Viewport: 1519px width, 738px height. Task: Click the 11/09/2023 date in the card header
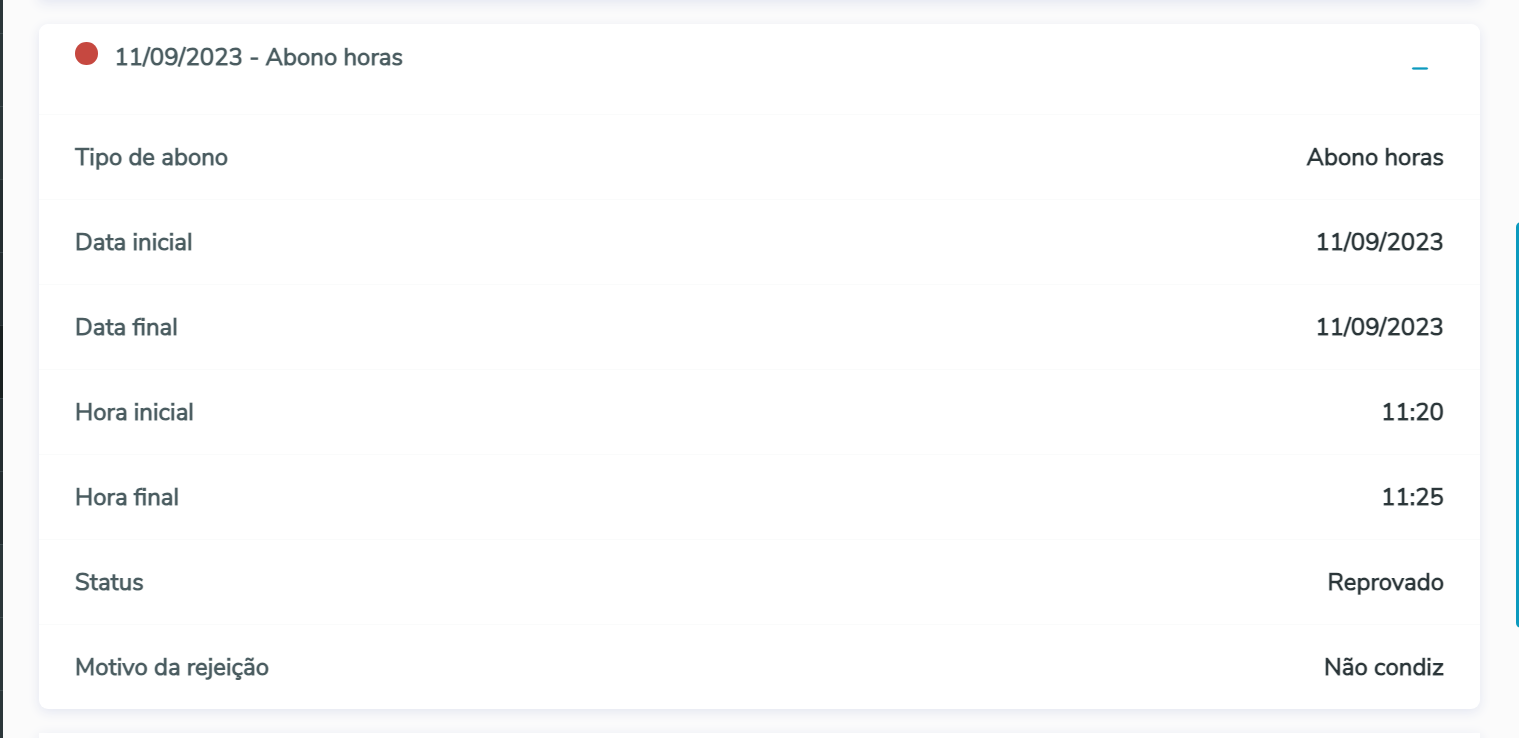tap(179, 58)
